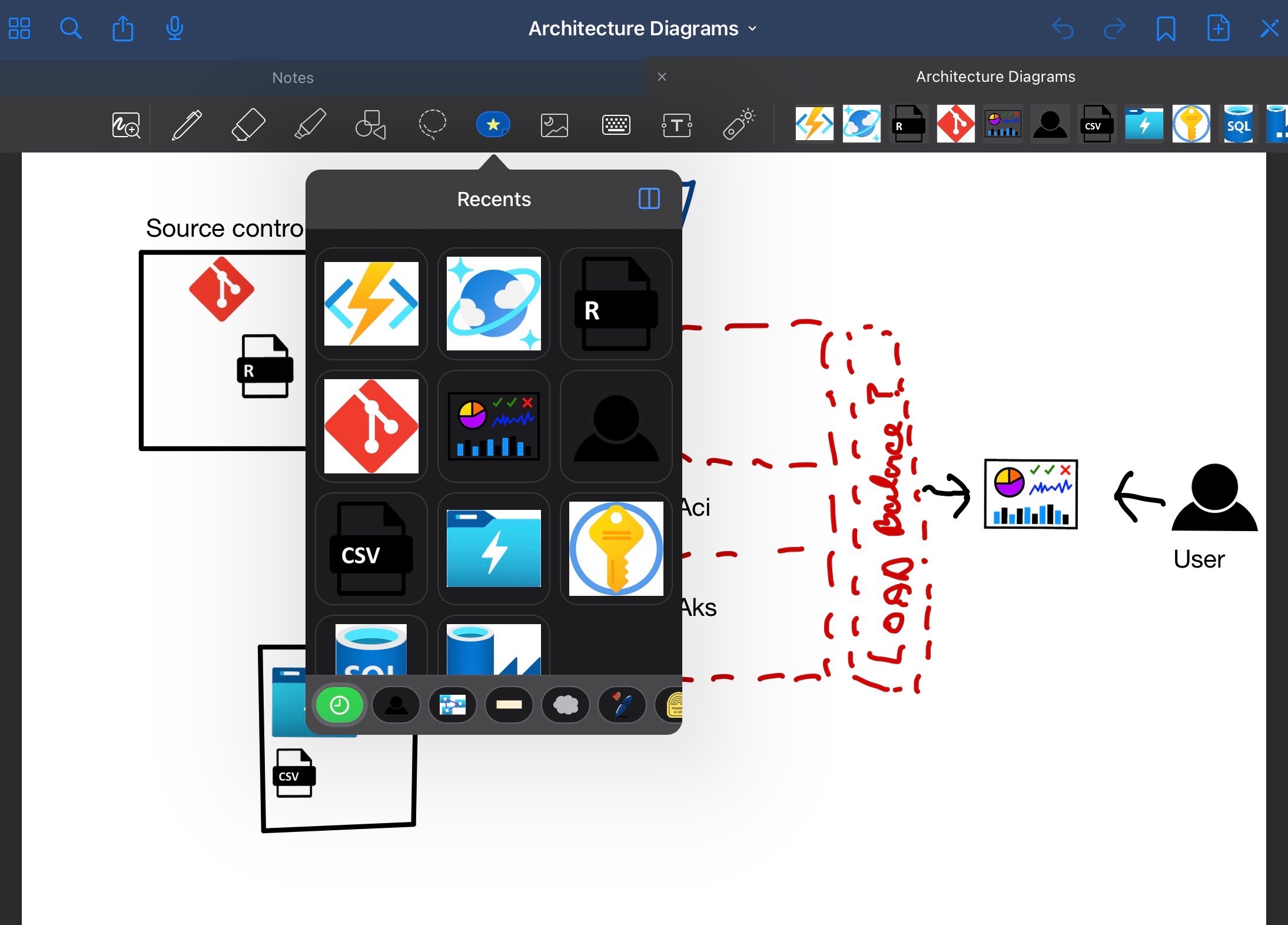Screen dimensions: 1288x925
Task: Select the Pen tool
Action: (187, 125)
